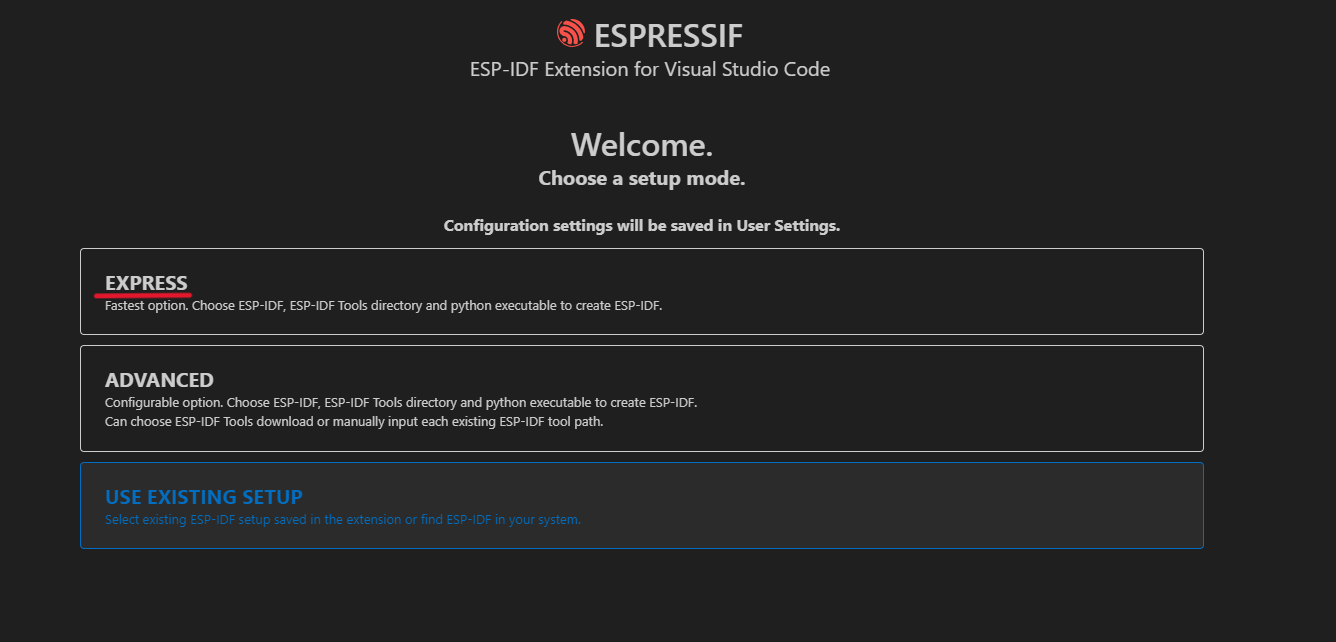
Task: Click the Welcome heading
Action: 642,144
